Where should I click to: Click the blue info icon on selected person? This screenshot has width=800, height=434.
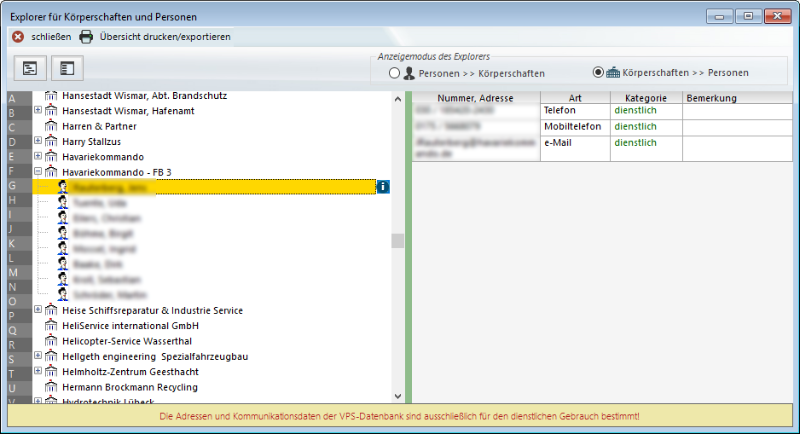coord(383,187)
